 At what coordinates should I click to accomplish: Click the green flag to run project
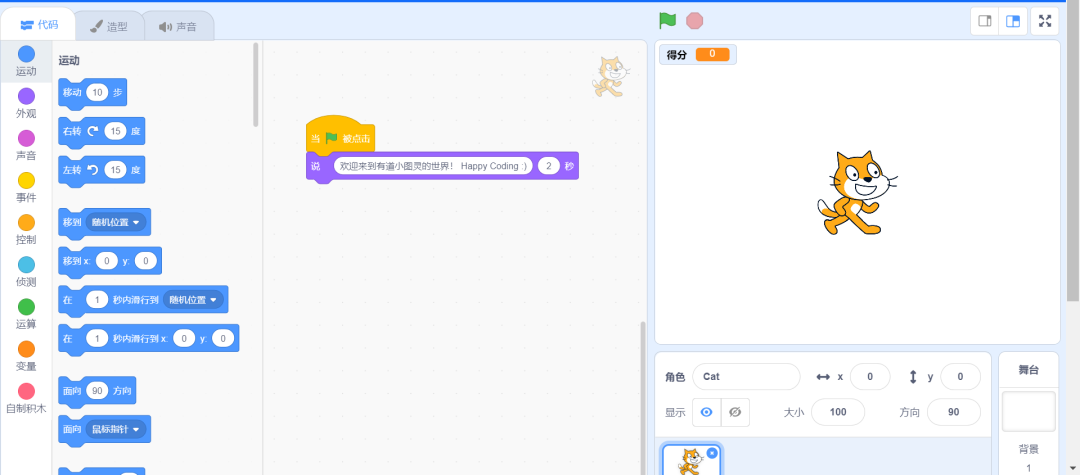point(667,21)
